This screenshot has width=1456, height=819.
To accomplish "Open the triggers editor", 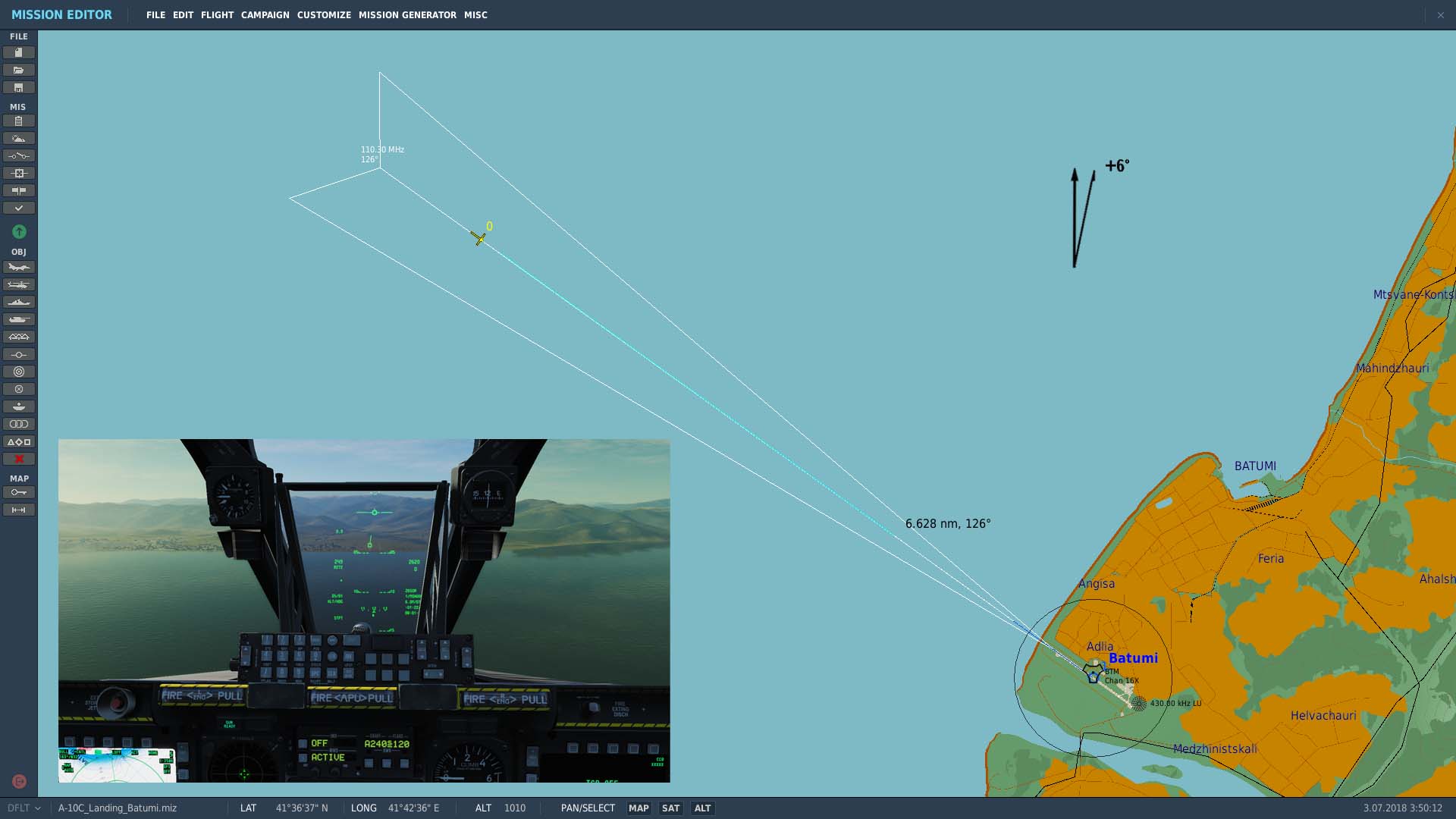I will click(x=19, y=155).
